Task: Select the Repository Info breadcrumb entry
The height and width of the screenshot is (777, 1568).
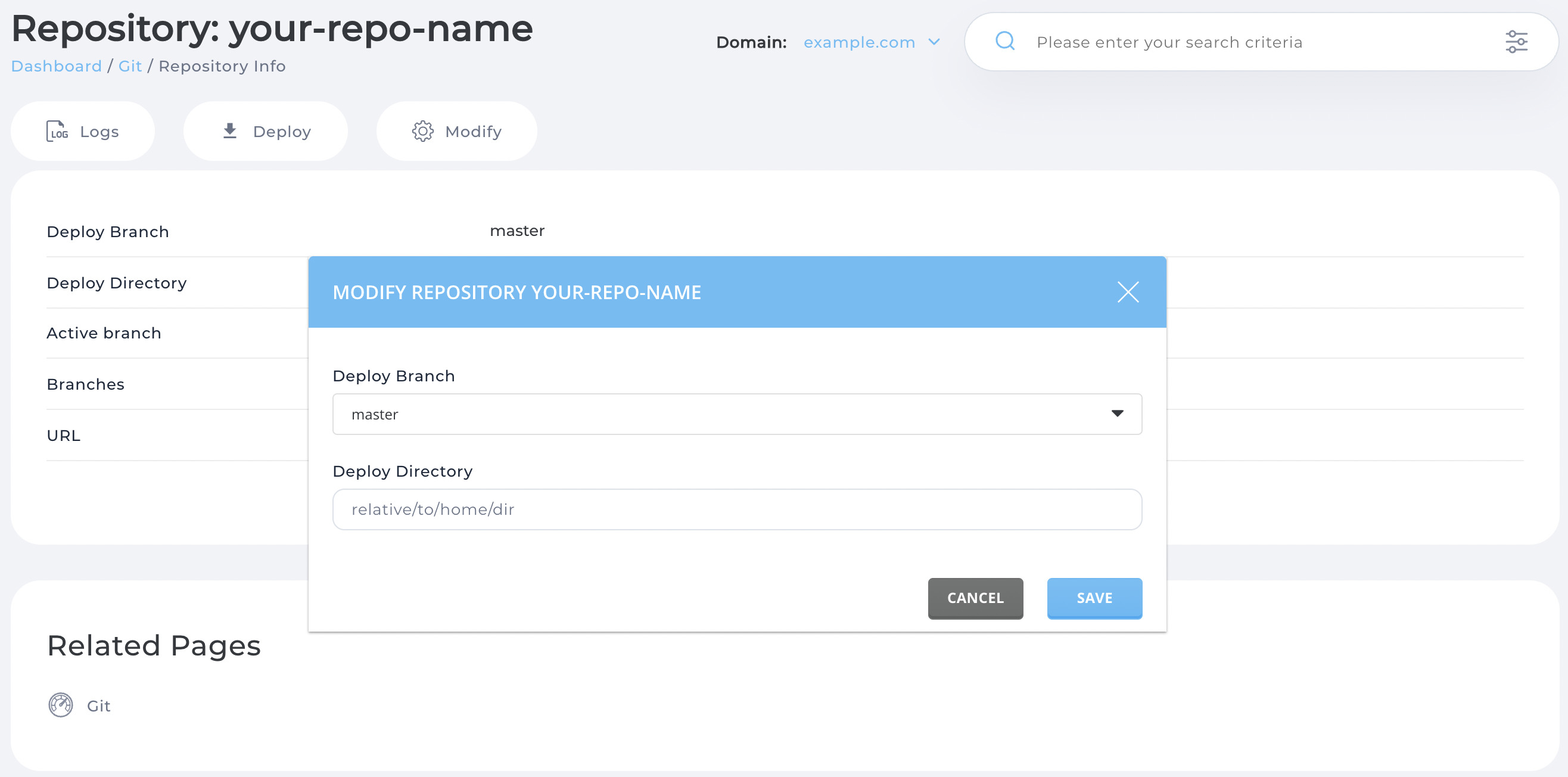Action: (222, 66)
